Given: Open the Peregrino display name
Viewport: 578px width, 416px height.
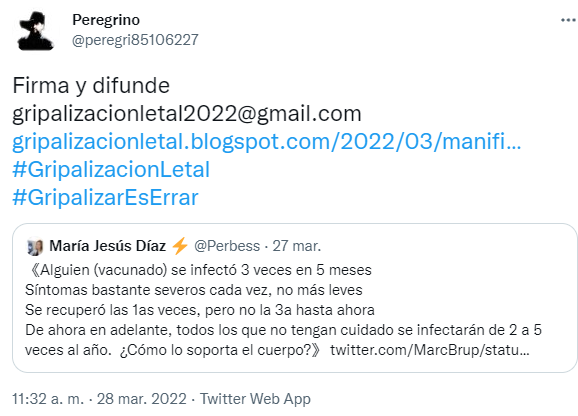Looking at the screenshot, I should coord(106,20).
